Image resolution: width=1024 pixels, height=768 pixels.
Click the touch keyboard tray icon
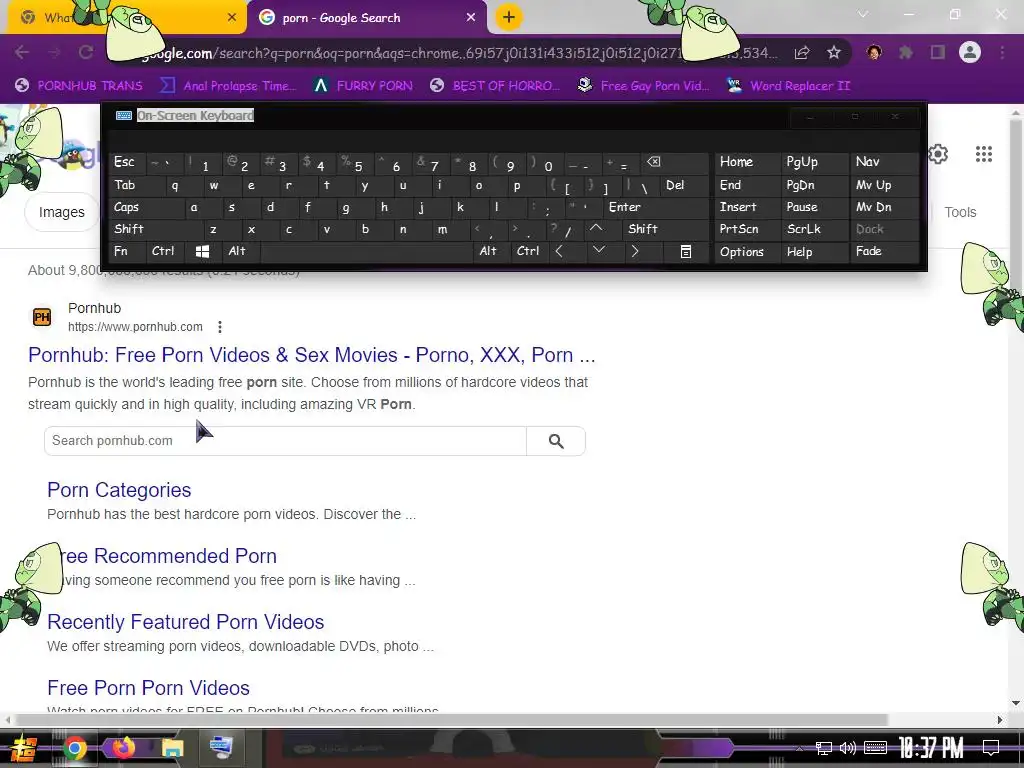(875, 748)
